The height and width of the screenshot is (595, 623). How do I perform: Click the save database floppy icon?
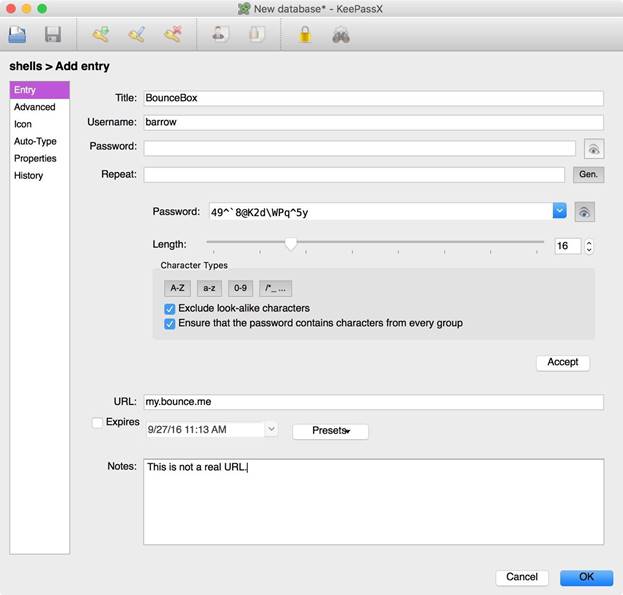[53, 36]
